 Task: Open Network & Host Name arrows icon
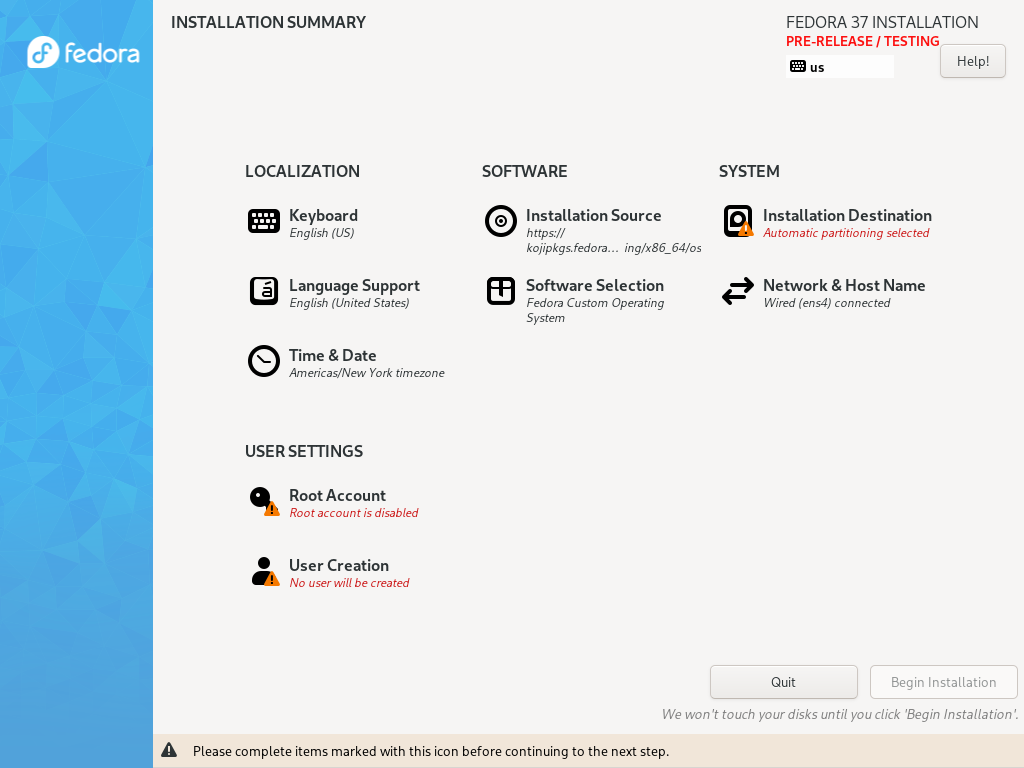[x=738, y=291]
